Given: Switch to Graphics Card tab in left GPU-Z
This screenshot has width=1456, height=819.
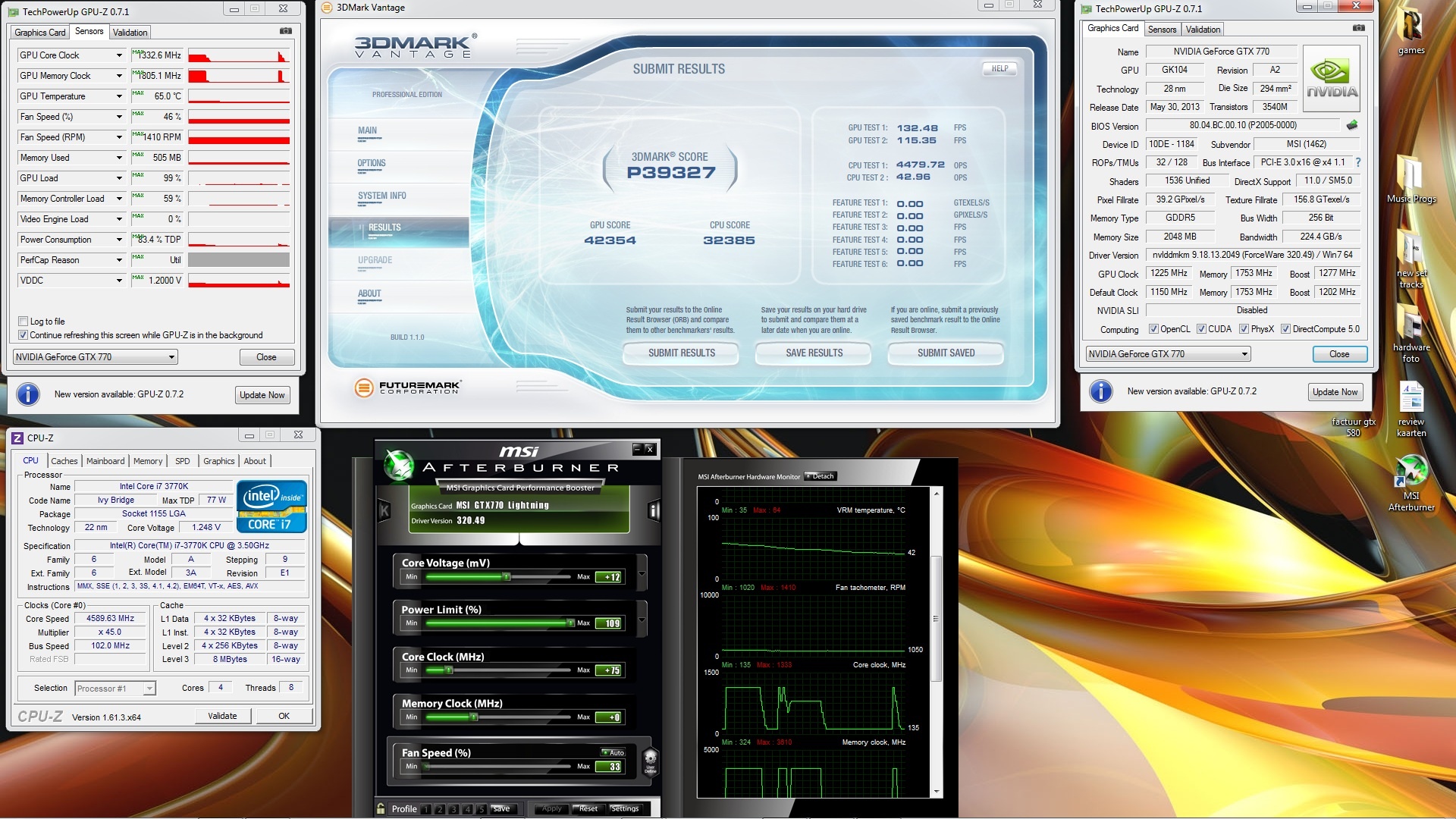Looking at the screenshot, I should click(x=40, y=33).
